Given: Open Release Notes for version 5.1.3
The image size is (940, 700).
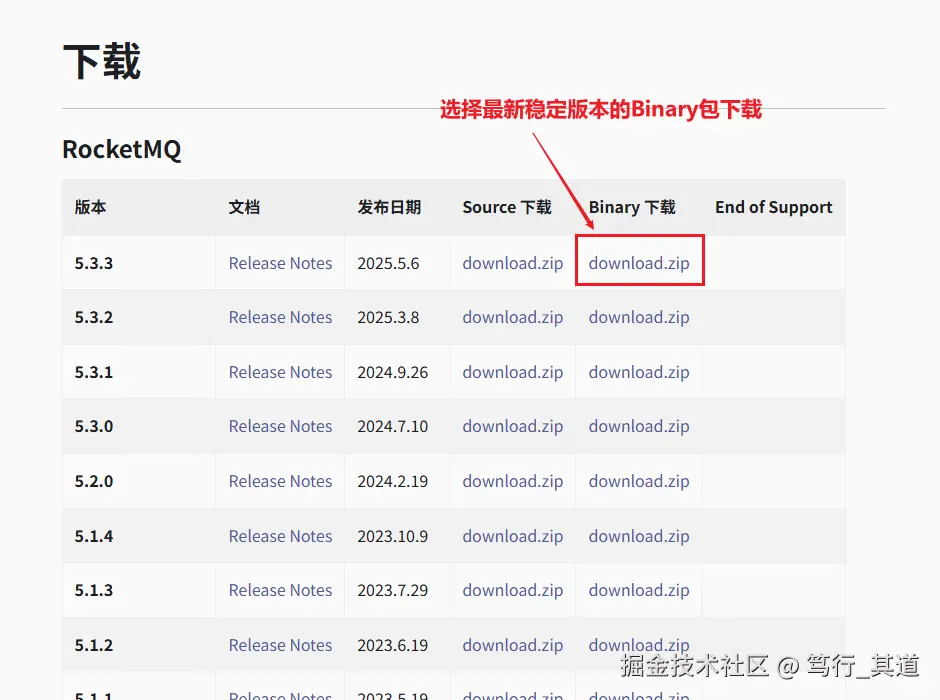Looking at the screenshot, I should [280, 590].
